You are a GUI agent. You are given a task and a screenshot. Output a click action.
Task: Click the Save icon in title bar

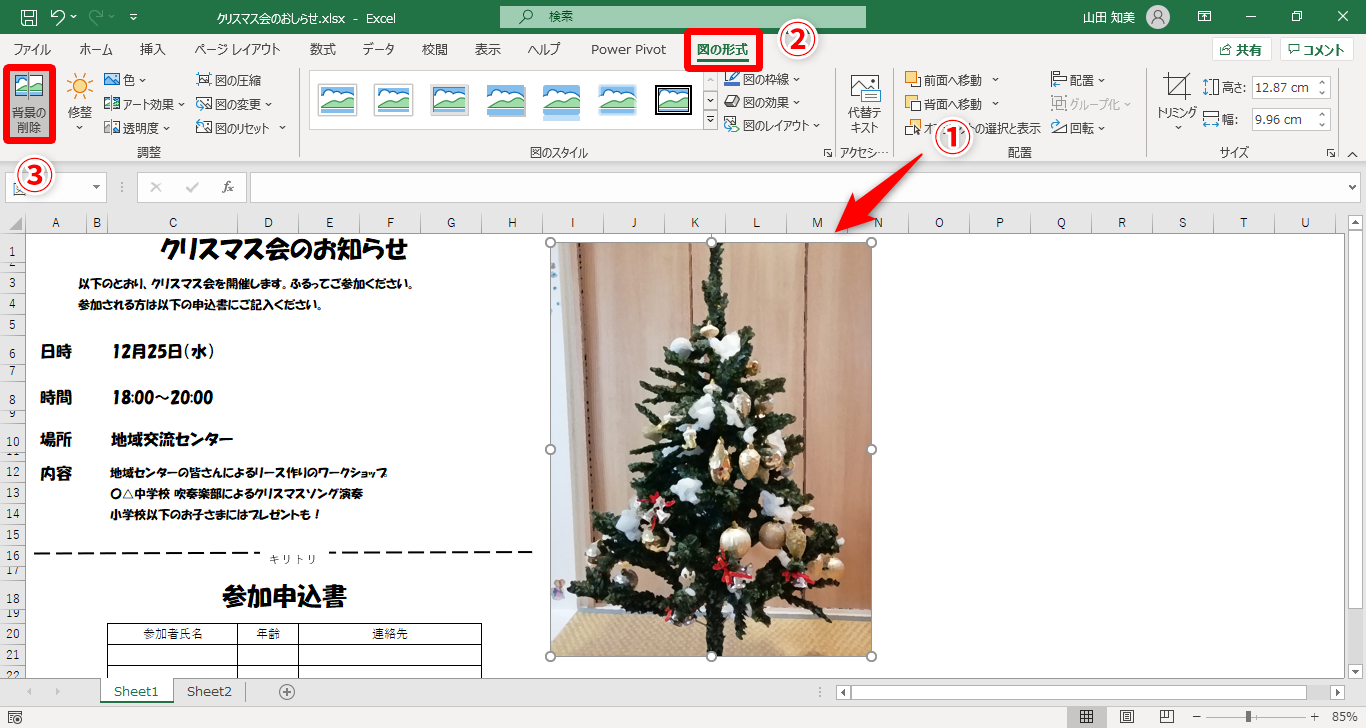click(x=29, y=17)
